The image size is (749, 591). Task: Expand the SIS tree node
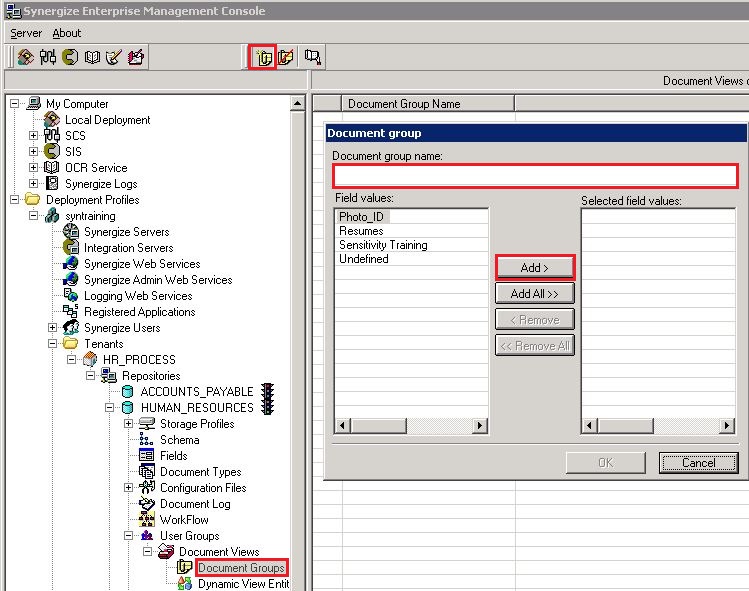tap(33, 151)
